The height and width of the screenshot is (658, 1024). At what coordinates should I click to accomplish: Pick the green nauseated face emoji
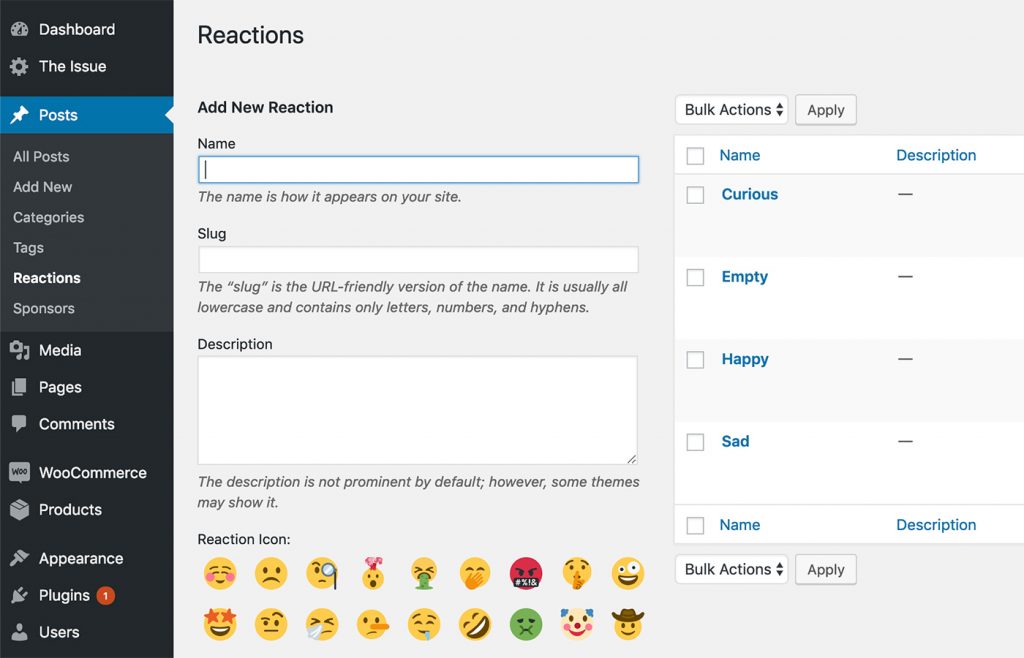[526, 625]
